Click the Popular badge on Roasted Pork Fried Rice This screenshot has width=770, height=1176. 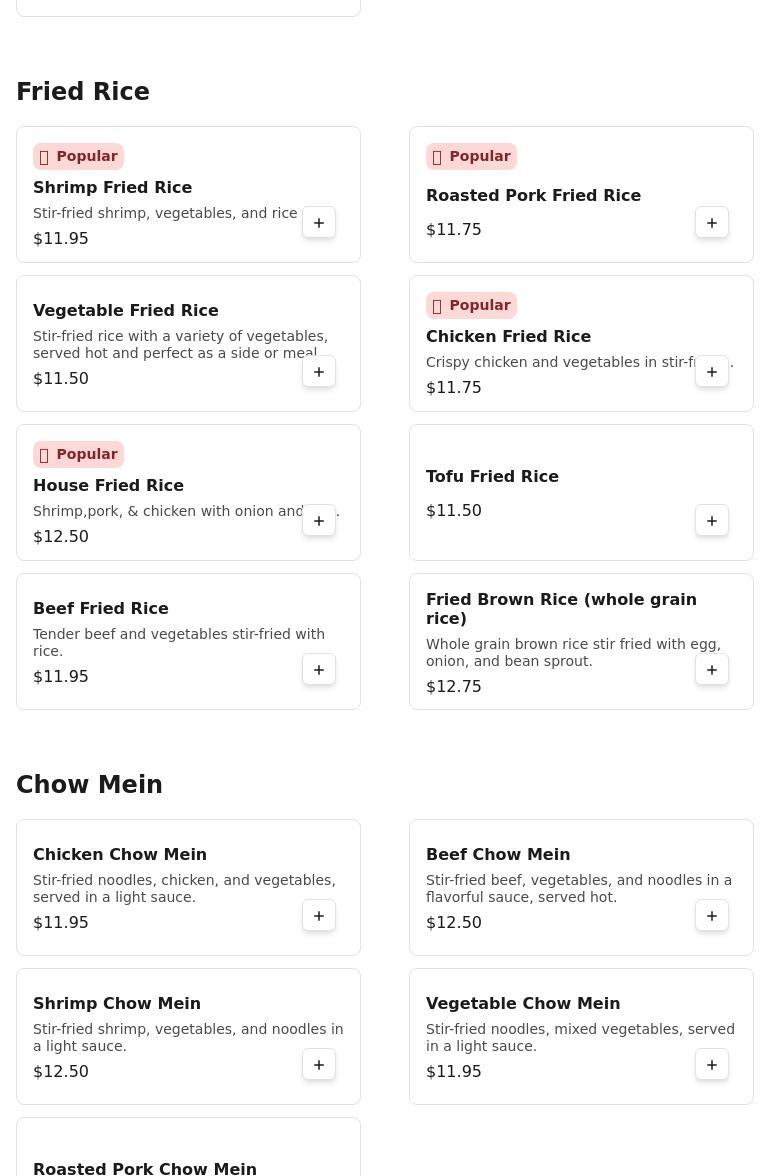pyautogui.click(x=471, y=157)
